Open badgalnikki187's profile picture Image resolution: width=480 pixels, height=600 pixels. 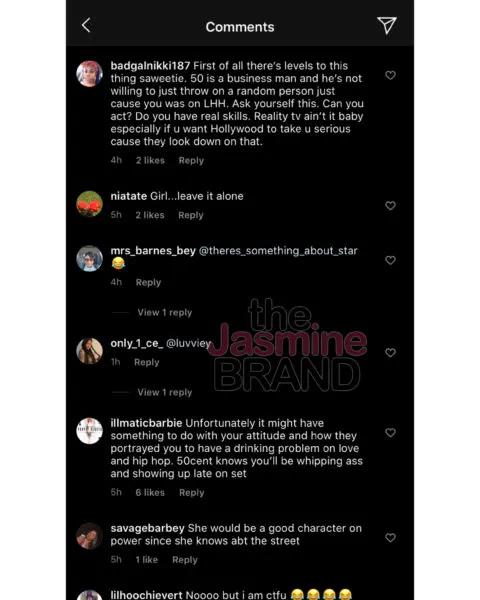[90, 74]
